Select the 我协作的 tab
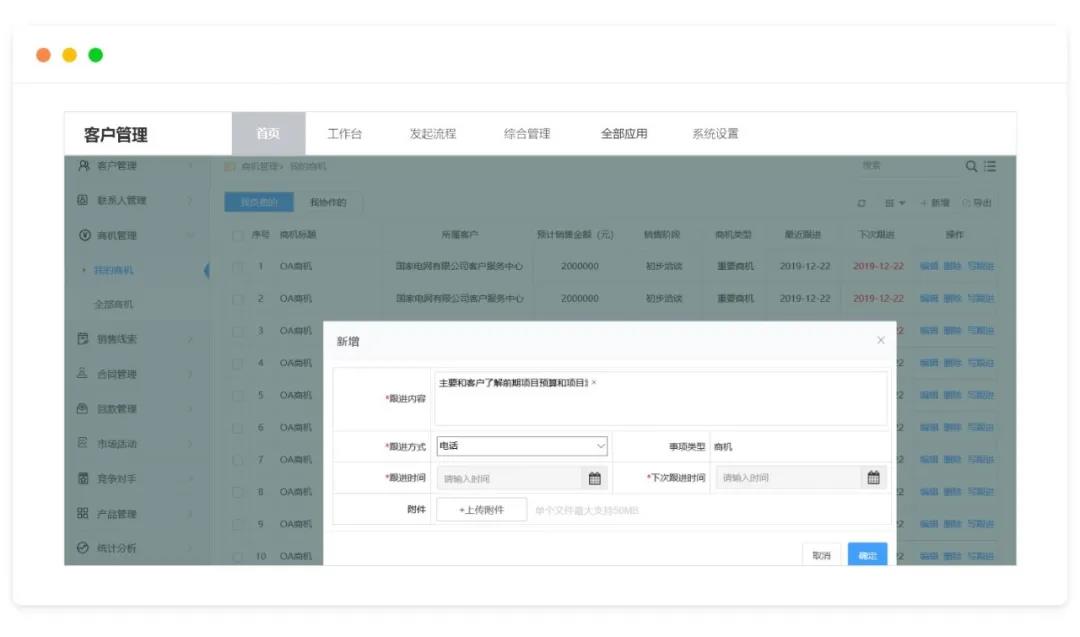1080x637 pixels. [329, 202]
